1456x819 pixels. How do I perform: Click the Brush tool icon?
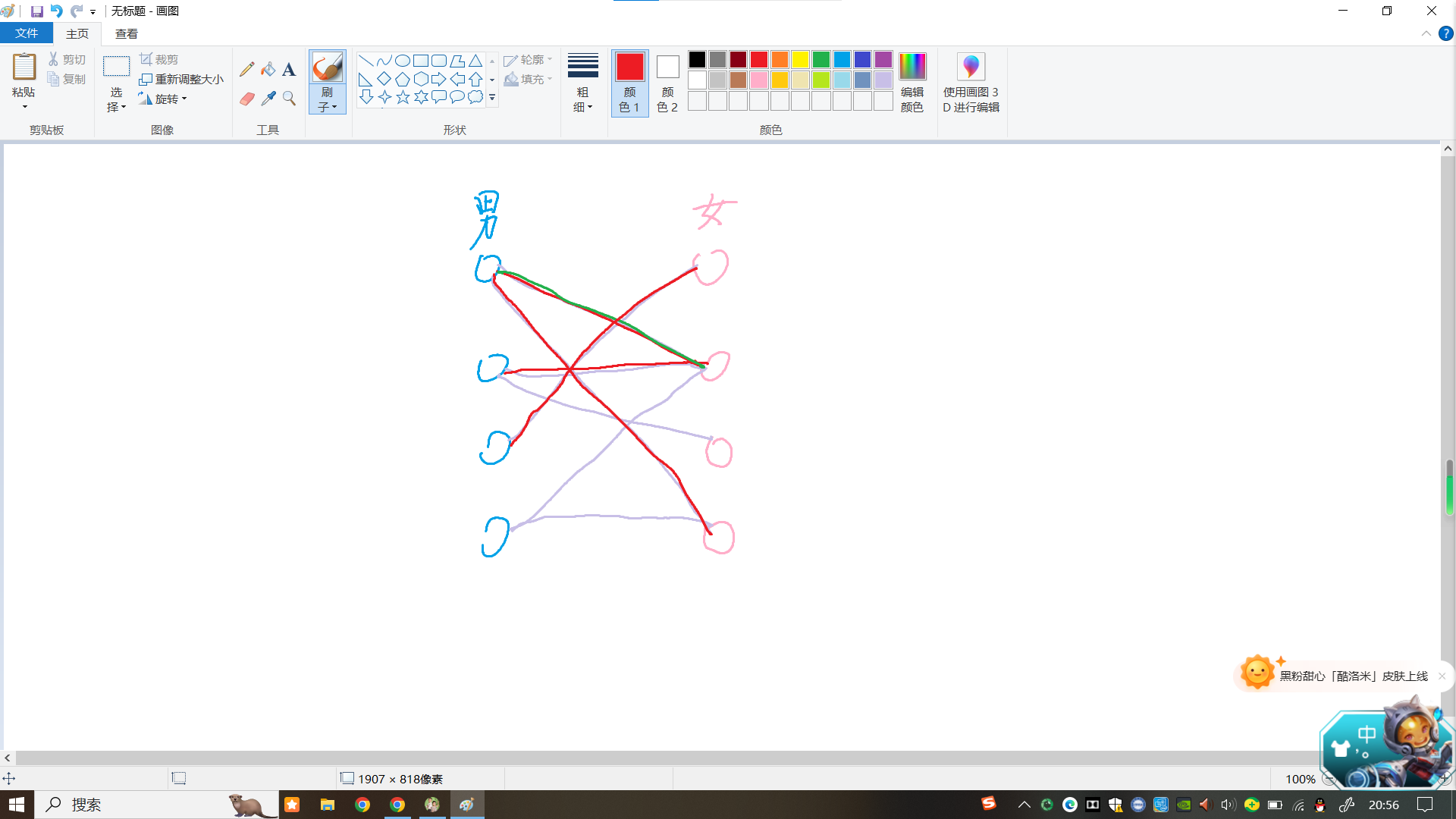pyautogui.click(x=328, y=67)
